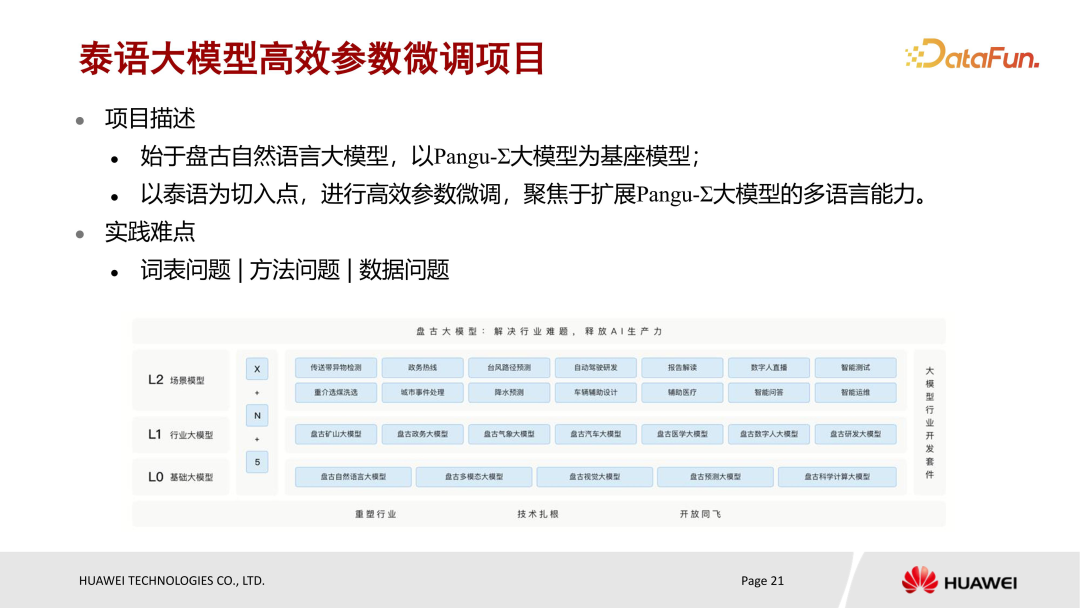The width and height of the screenshot is (1080, 608).
Task: Click the L1 行业大模型 row label
Action: click(180, 434)
